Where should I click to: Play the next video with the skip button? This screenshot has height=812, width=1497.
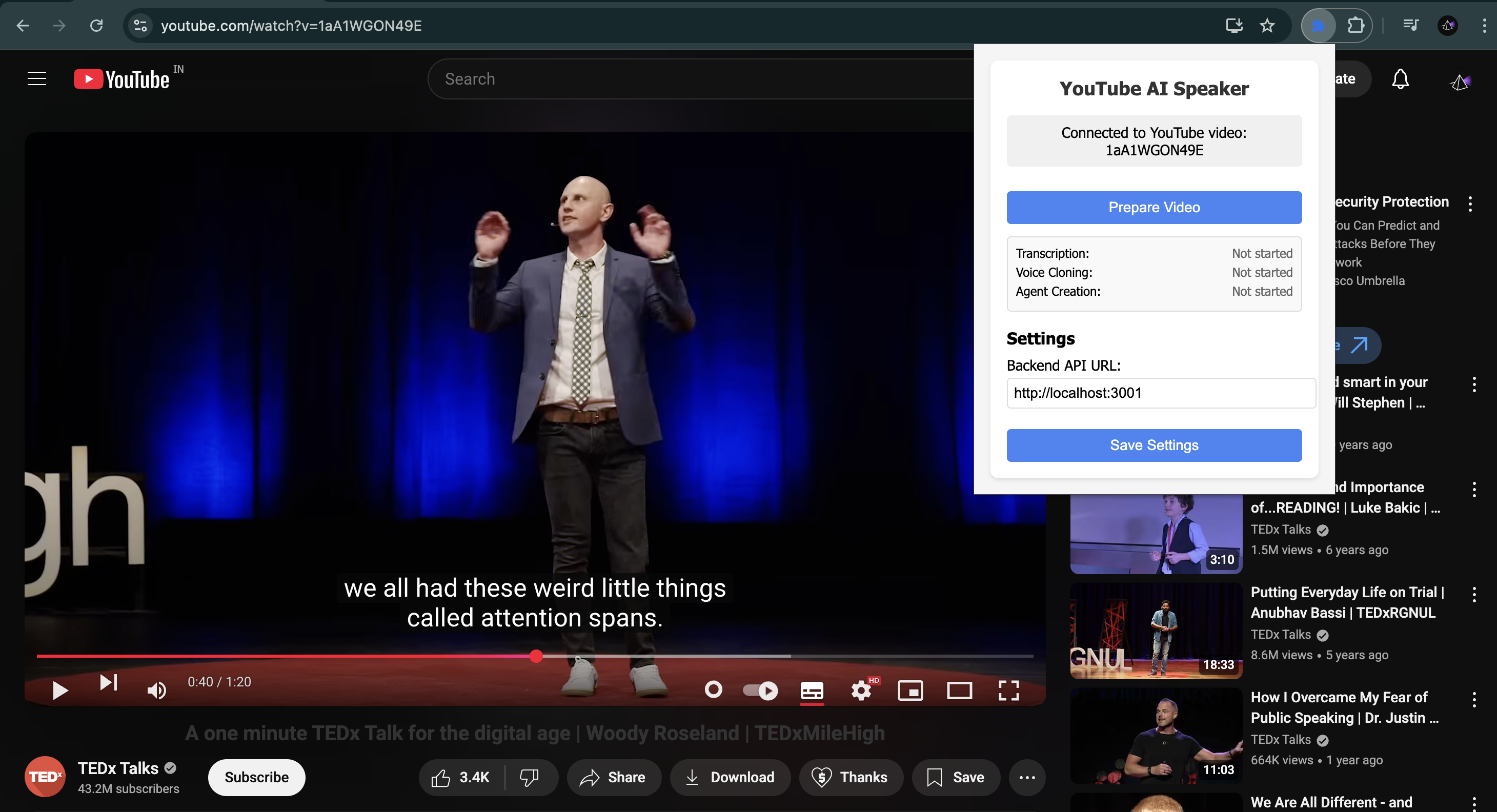point(108,682)
